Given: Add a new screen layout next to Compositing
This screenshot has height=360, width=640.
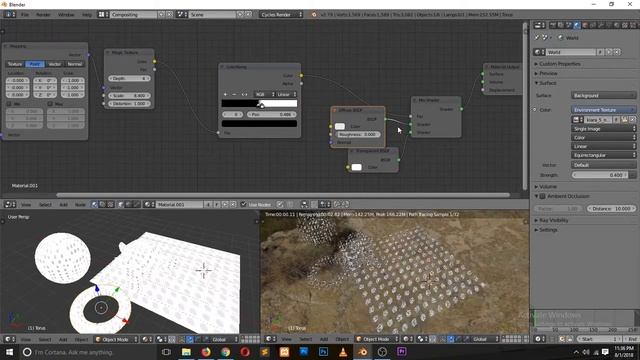Looking at the screenshot, I should (x=162, y=14).
